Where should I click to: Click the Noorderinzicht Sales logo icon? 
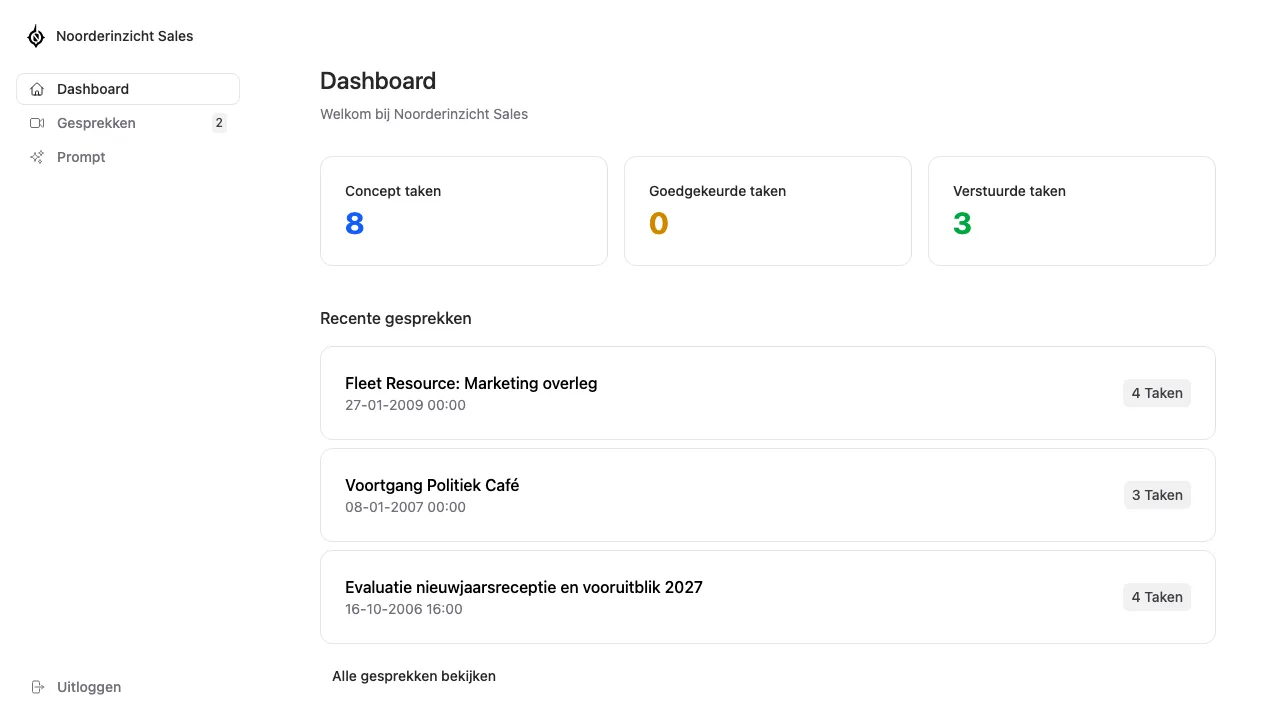35,36
